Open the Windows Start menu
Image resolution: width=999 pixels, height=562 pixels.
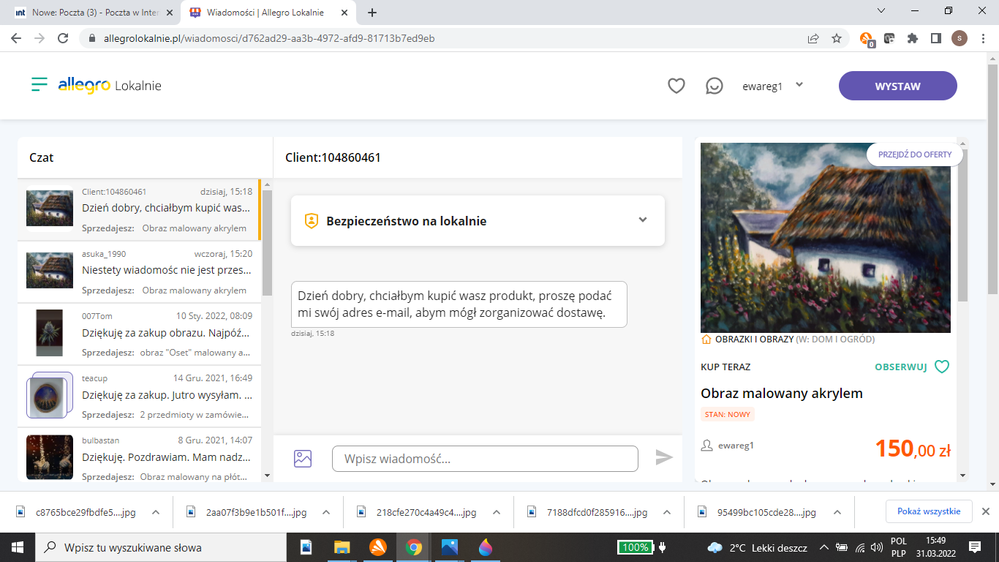pyautogui.click(x=18, y=547)
